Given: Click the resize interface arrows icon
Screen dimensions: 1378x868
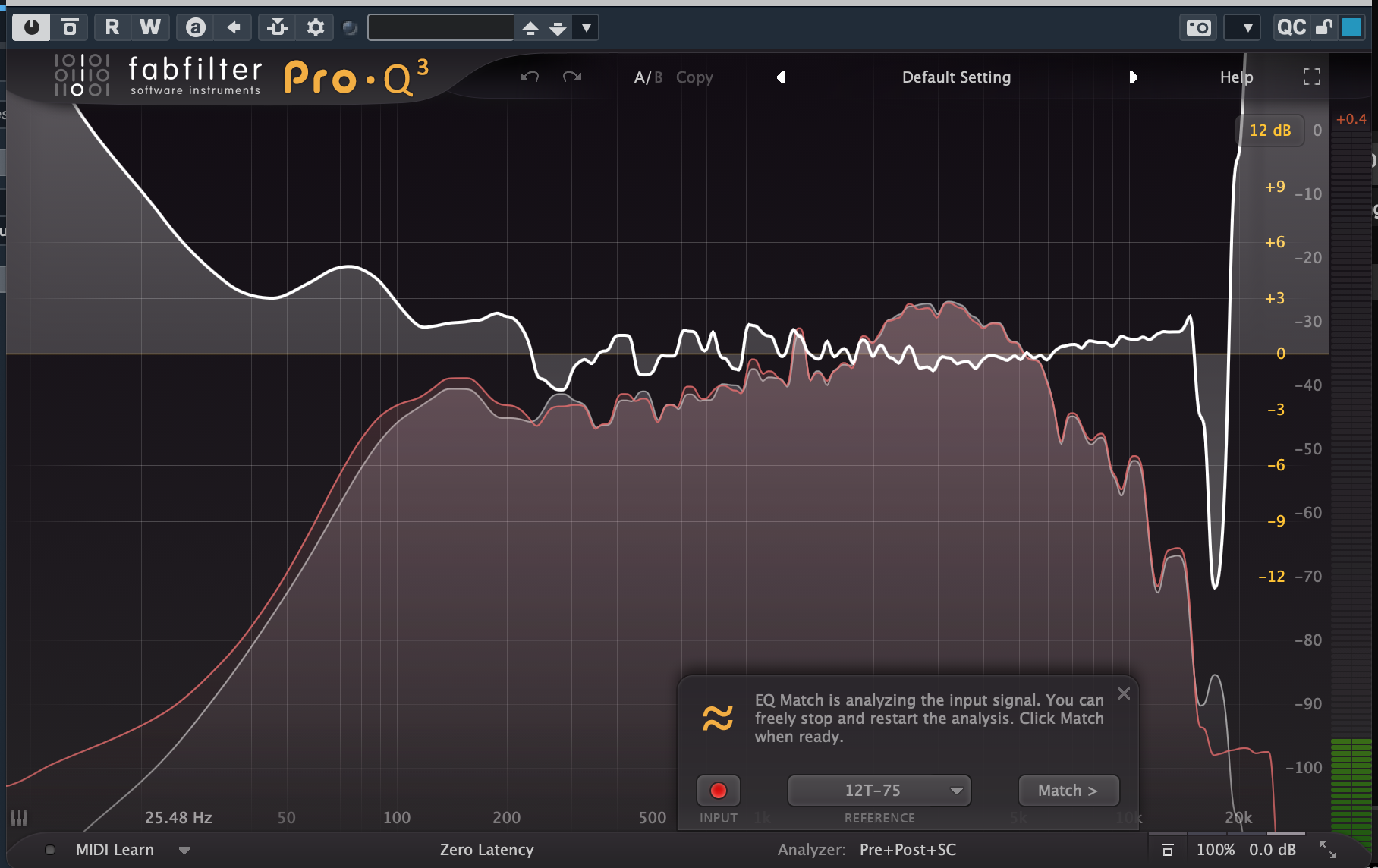Looking at the screenshot, I should point(1328,850).
